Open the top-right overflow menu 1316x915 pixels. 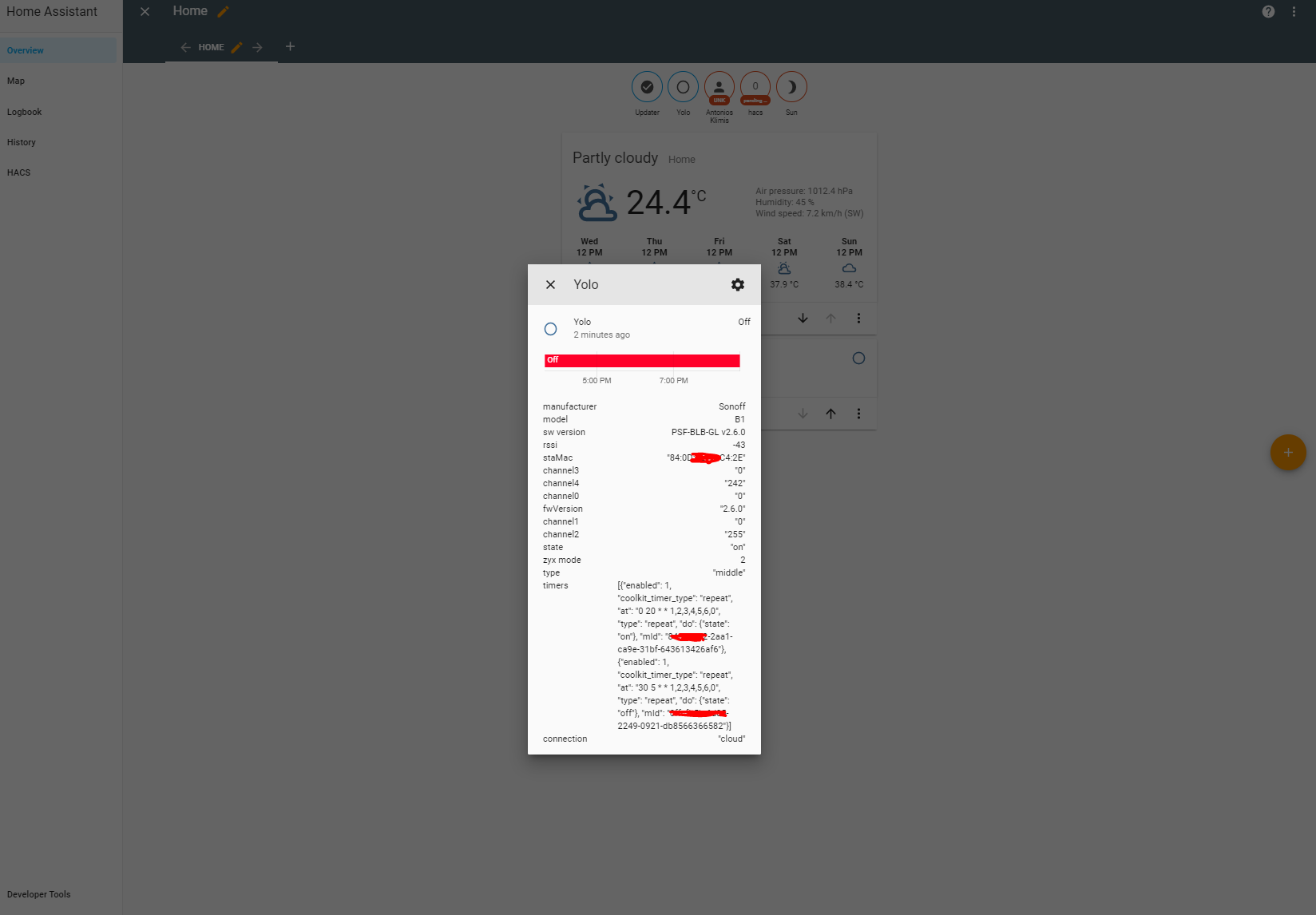click(1294, 11)
